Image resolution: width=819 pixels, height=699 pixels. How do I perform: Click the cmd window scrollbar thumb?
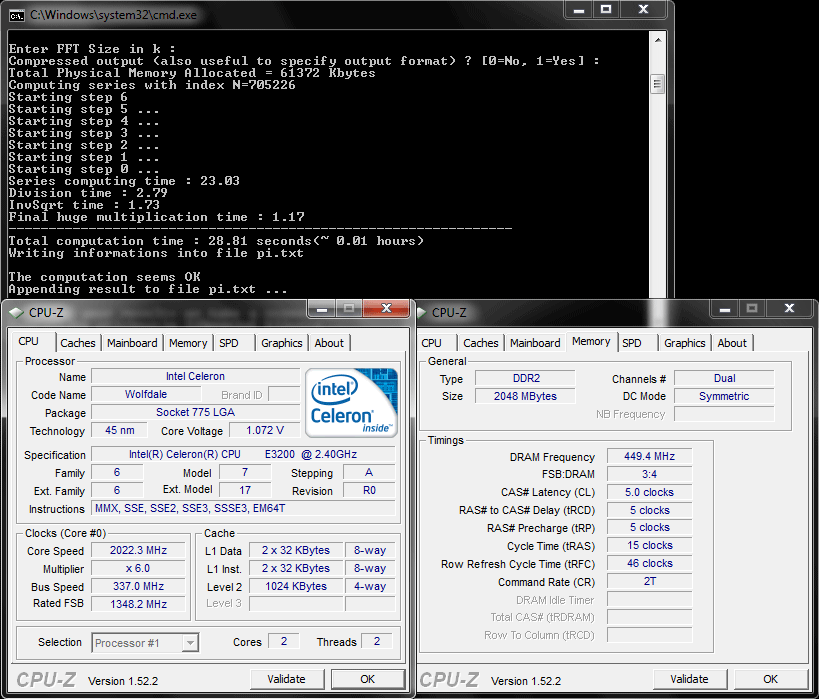tap(658, 84)
